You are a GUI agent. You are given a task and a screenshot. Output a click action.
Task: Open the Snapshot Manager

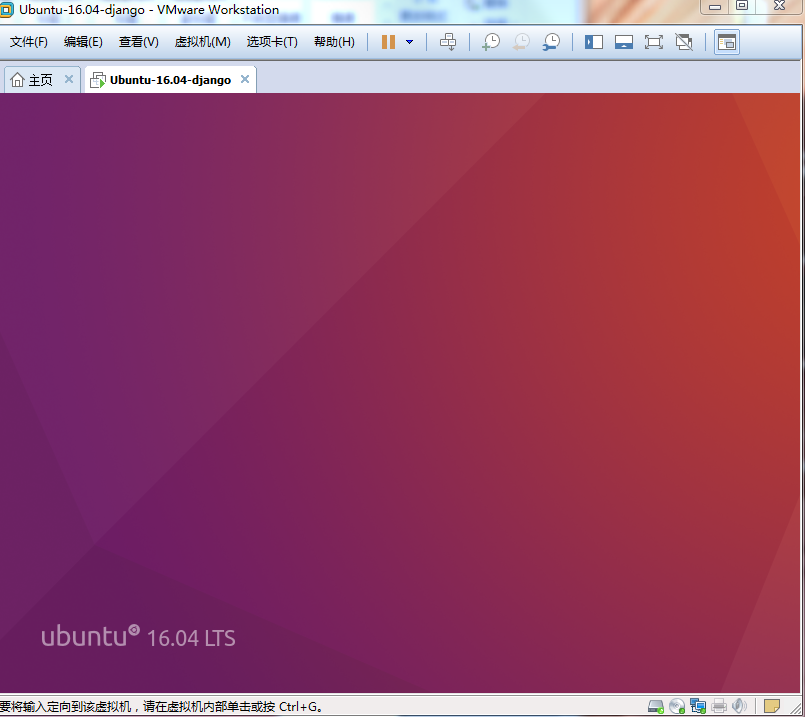tap(551, 42)
